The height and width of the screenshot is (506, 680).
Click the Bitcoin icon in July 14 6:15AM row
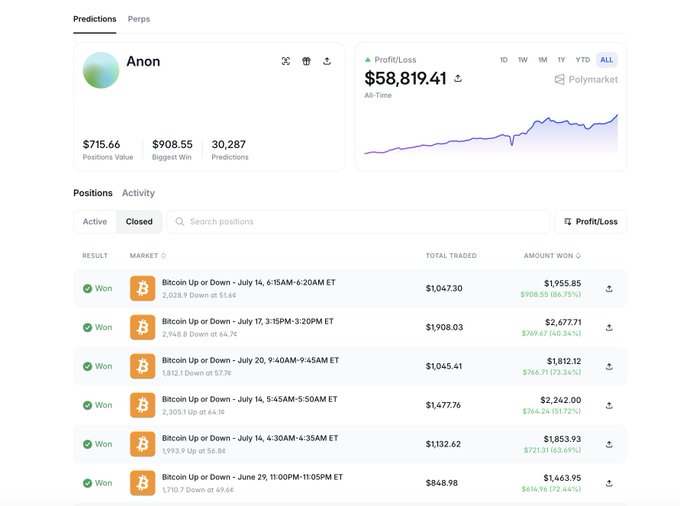pyautogui.click(x=143, y=288)
